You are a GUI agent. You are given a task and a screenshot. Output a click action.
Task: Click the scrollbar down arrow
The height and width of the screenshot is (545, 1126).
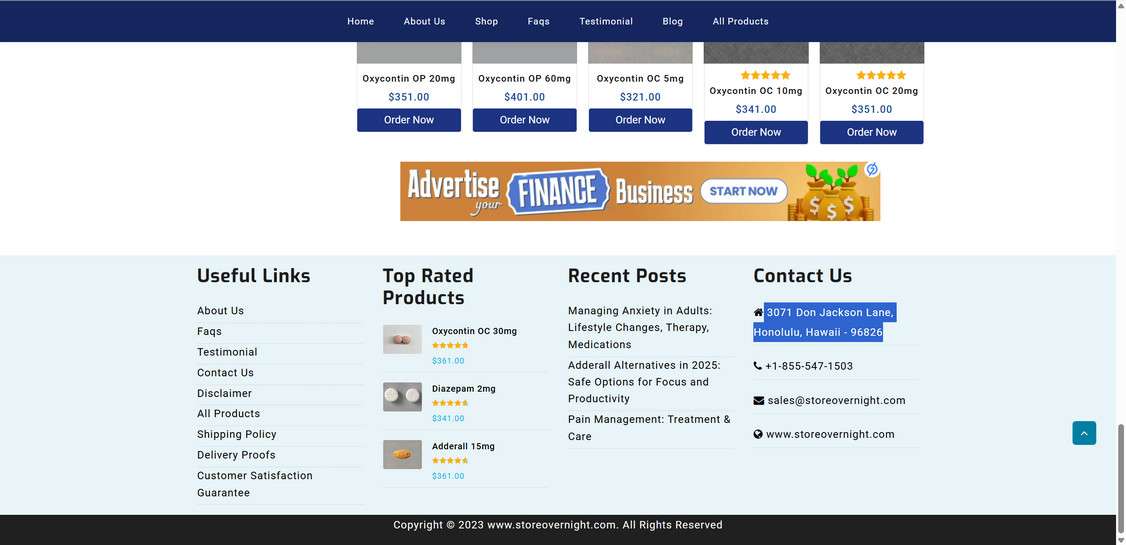pyautogui.click(x=1121, y=540)
